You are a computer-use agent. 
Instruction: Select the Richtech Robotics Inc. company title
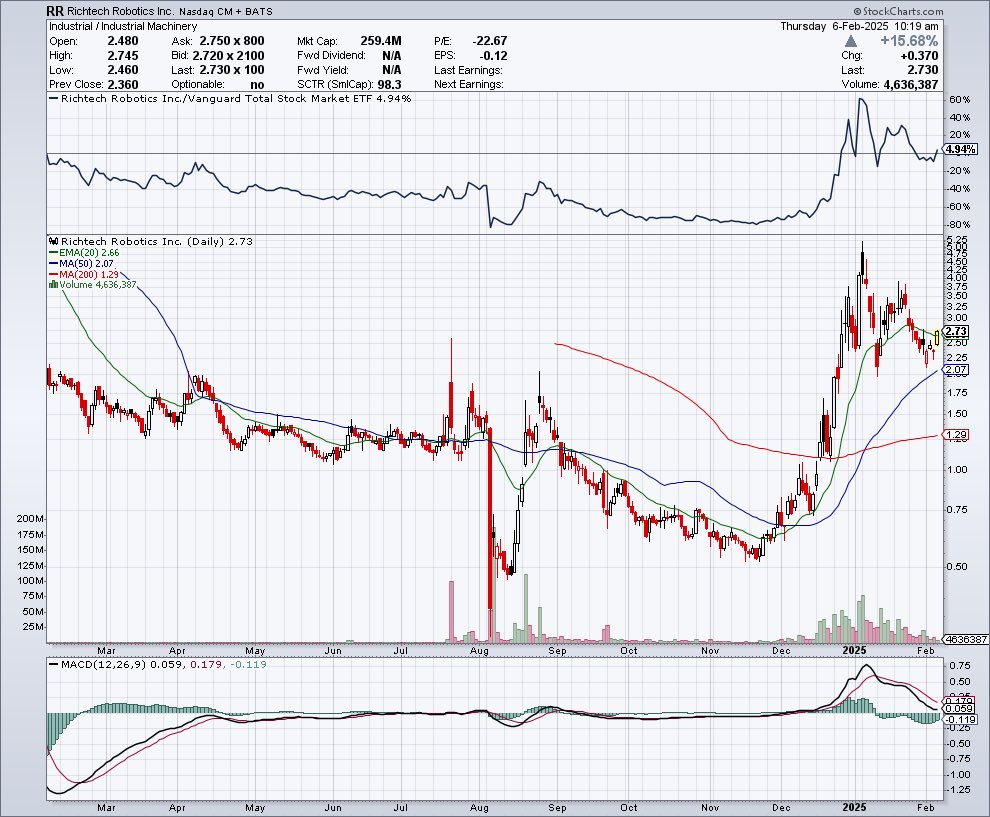(x=120, y=11)
